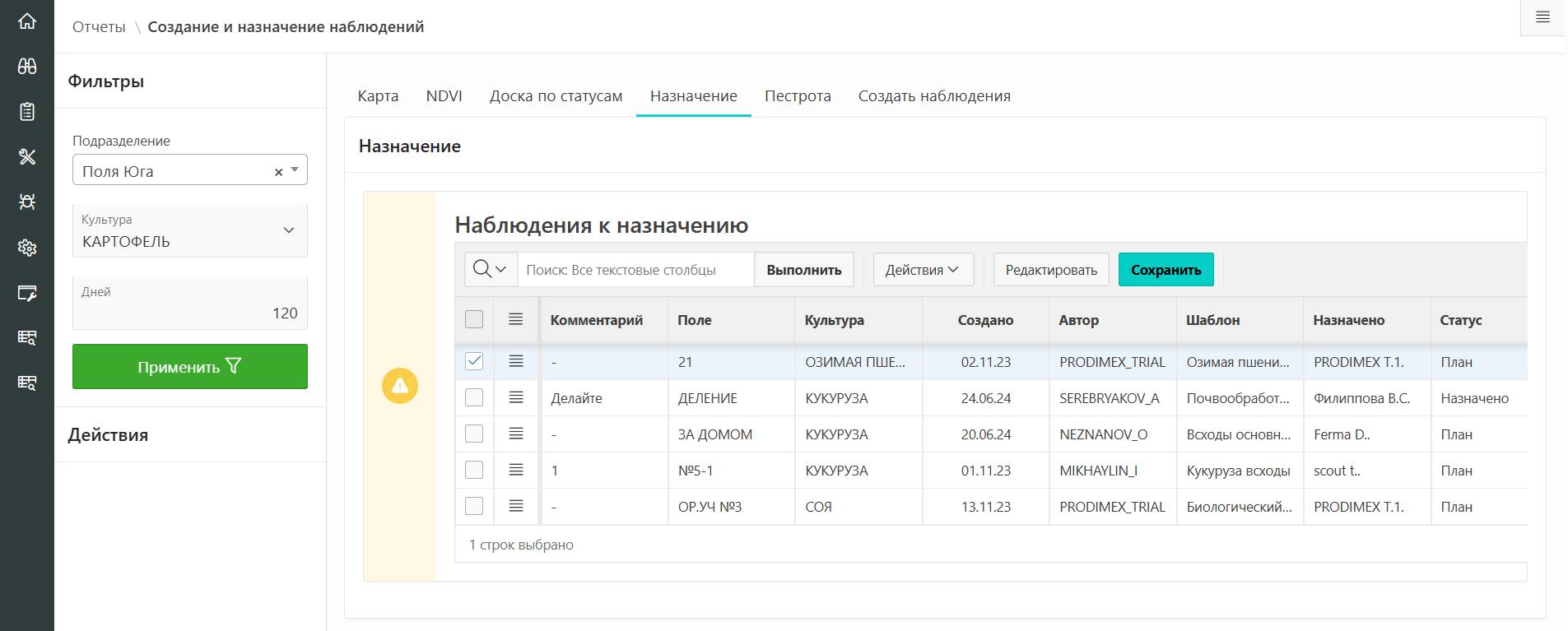Open row actions menu for the ДЕЛЕНИЕ row
Screen dimensions: 1568x631
point(516,398)
